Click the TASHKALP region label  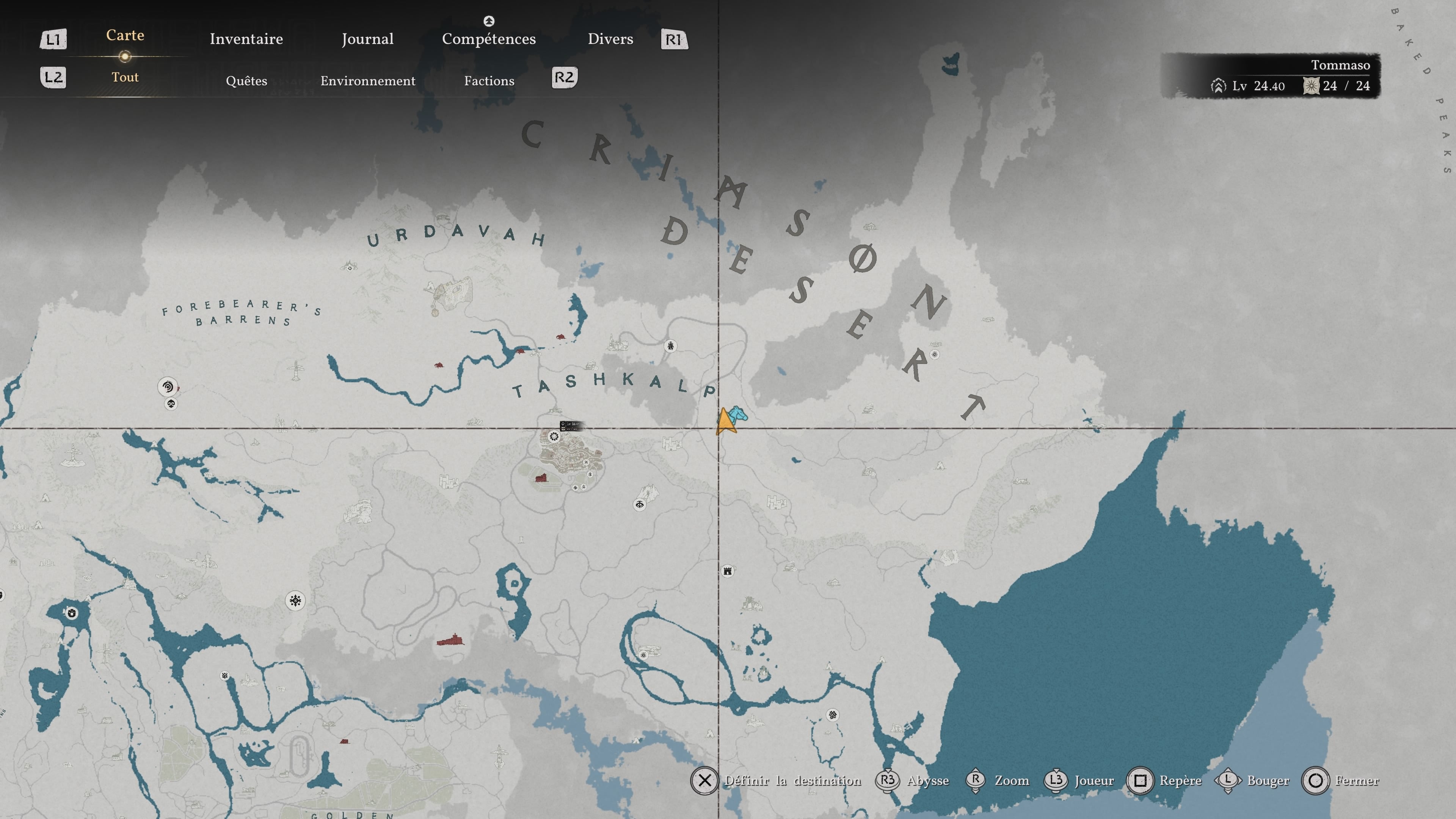click(614, 385)
